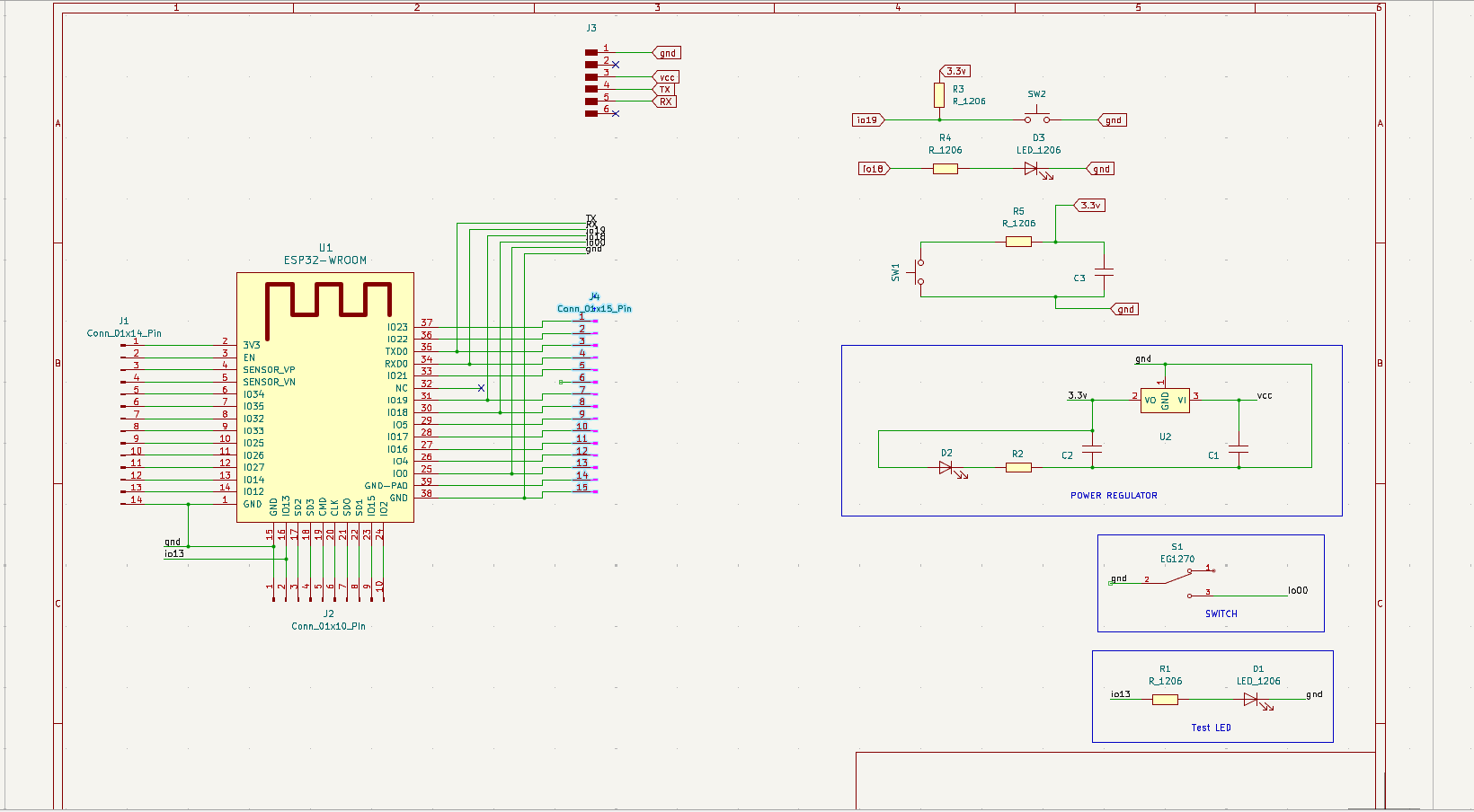The width and height of the screenshot is (1474, 812).
Task: Select the Conn_01x15_Pin value text of J4
Action: tap(594, 309)
